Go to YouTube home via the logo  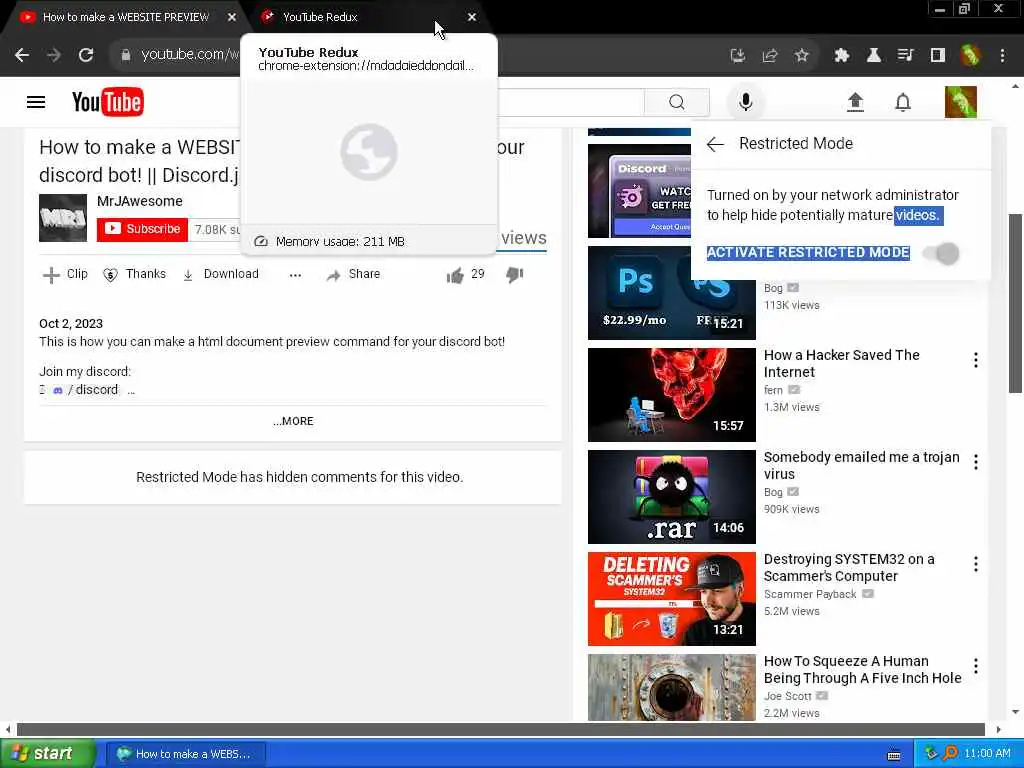coord(108,102)
